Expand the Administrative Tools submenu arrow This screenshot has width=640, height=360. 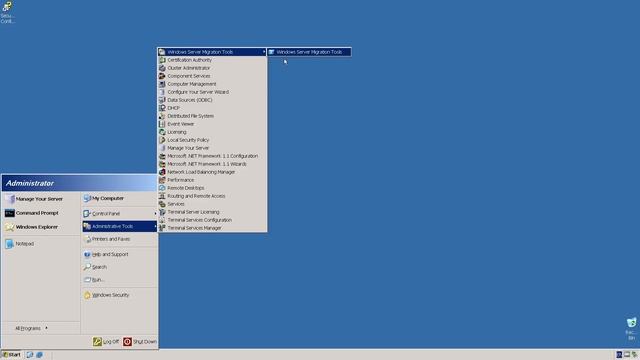point(155,226)
